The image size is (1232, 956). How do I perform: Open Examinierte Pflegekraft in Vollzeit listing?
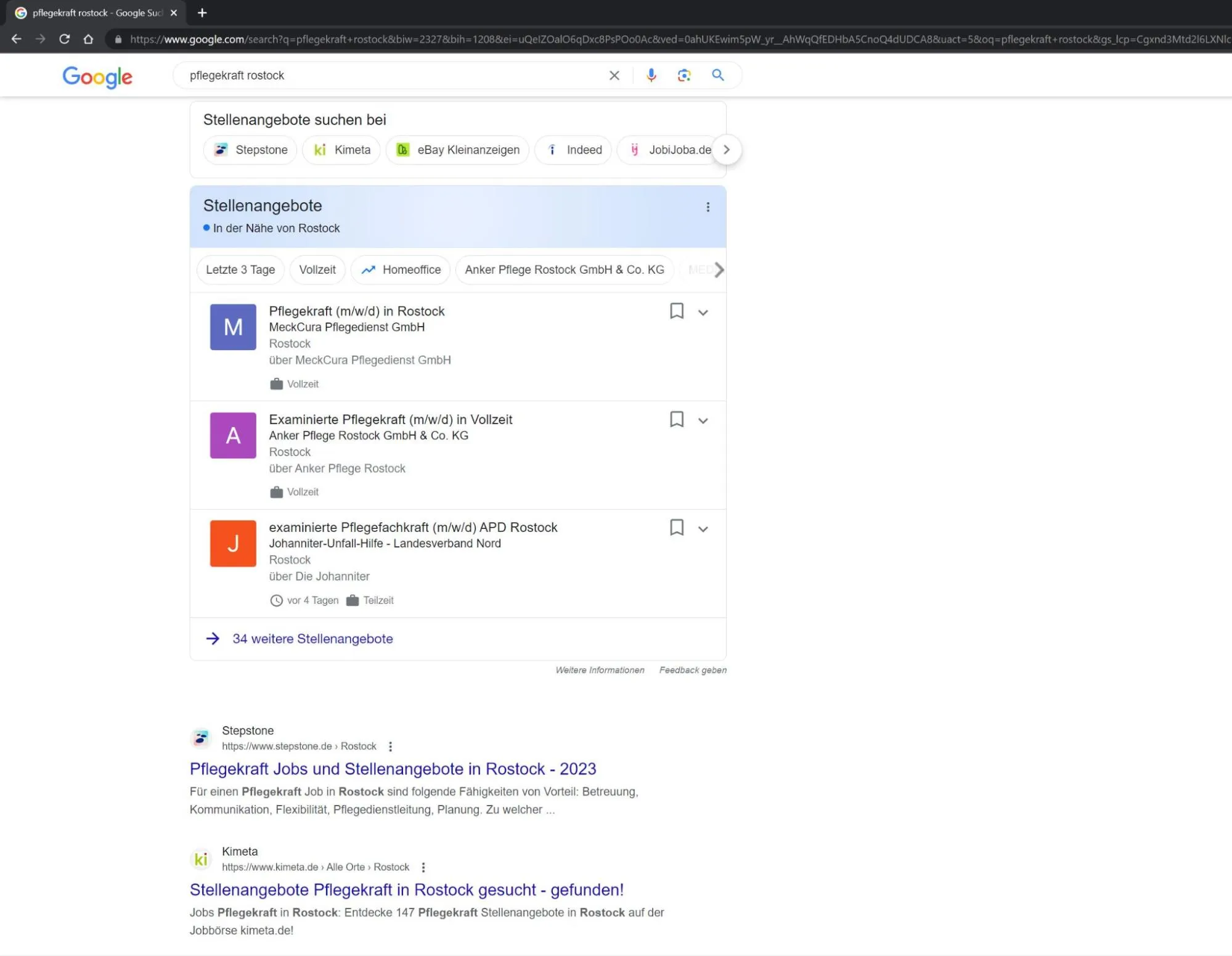tap(391, 419)
